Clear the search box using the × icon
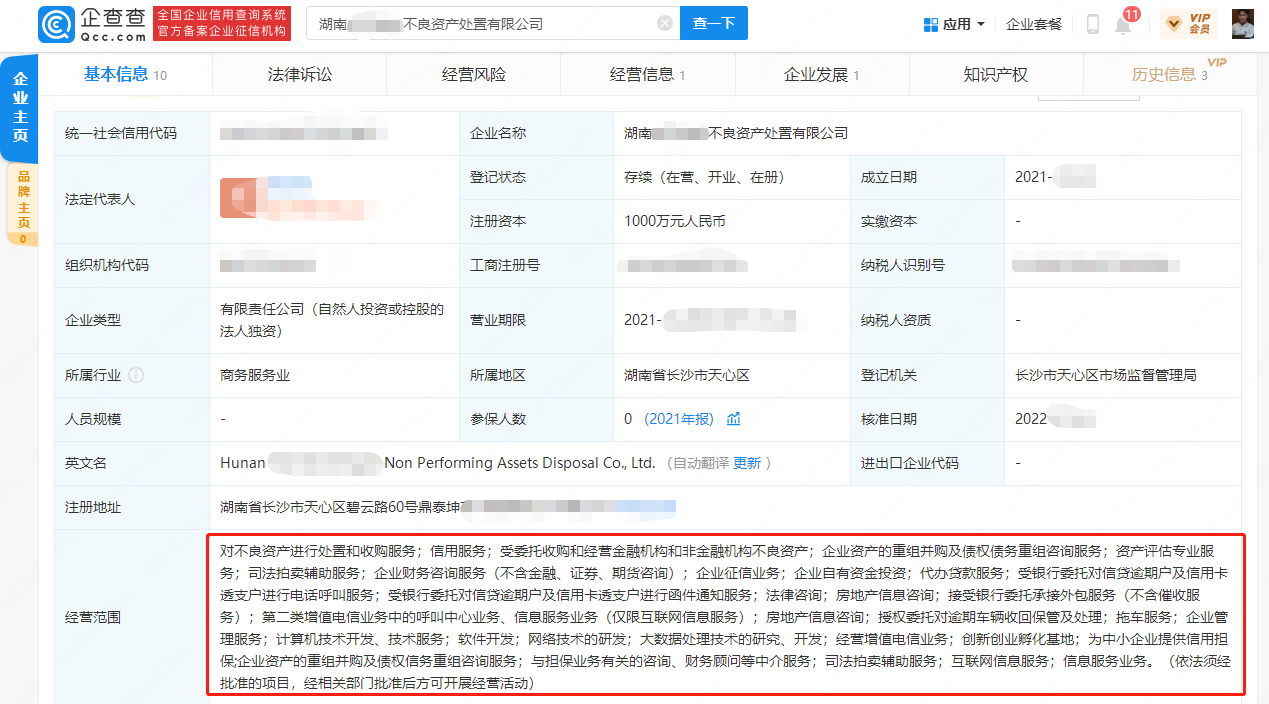The image size is (1269, 704). coord(664,22)
